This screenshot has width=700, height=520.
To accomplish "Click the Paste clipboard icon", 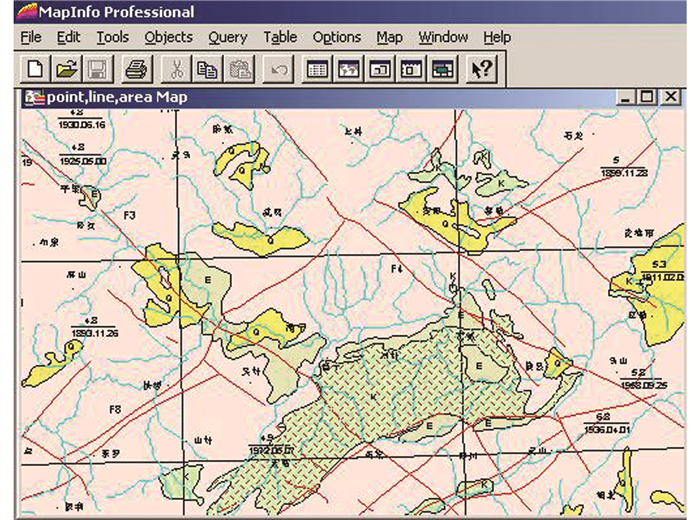I will [239, 69].
